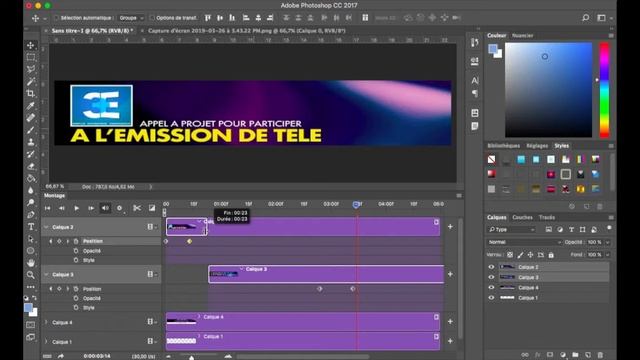Image resolution: width=640 pixels, height=360 pixels.
Task: Click the rainbow hue slider strip
Action: [x=604, y=90]
